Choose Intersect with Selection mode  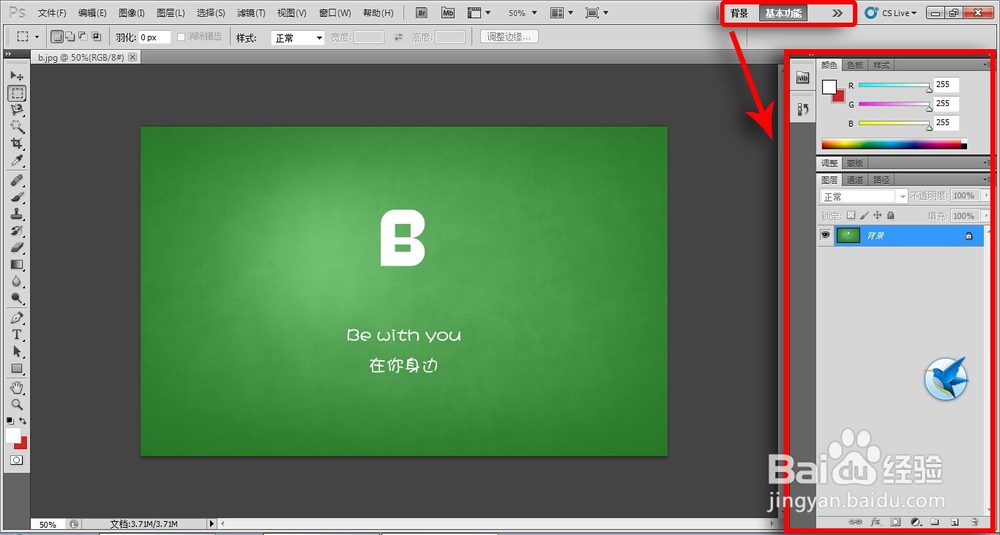(96, 37)
